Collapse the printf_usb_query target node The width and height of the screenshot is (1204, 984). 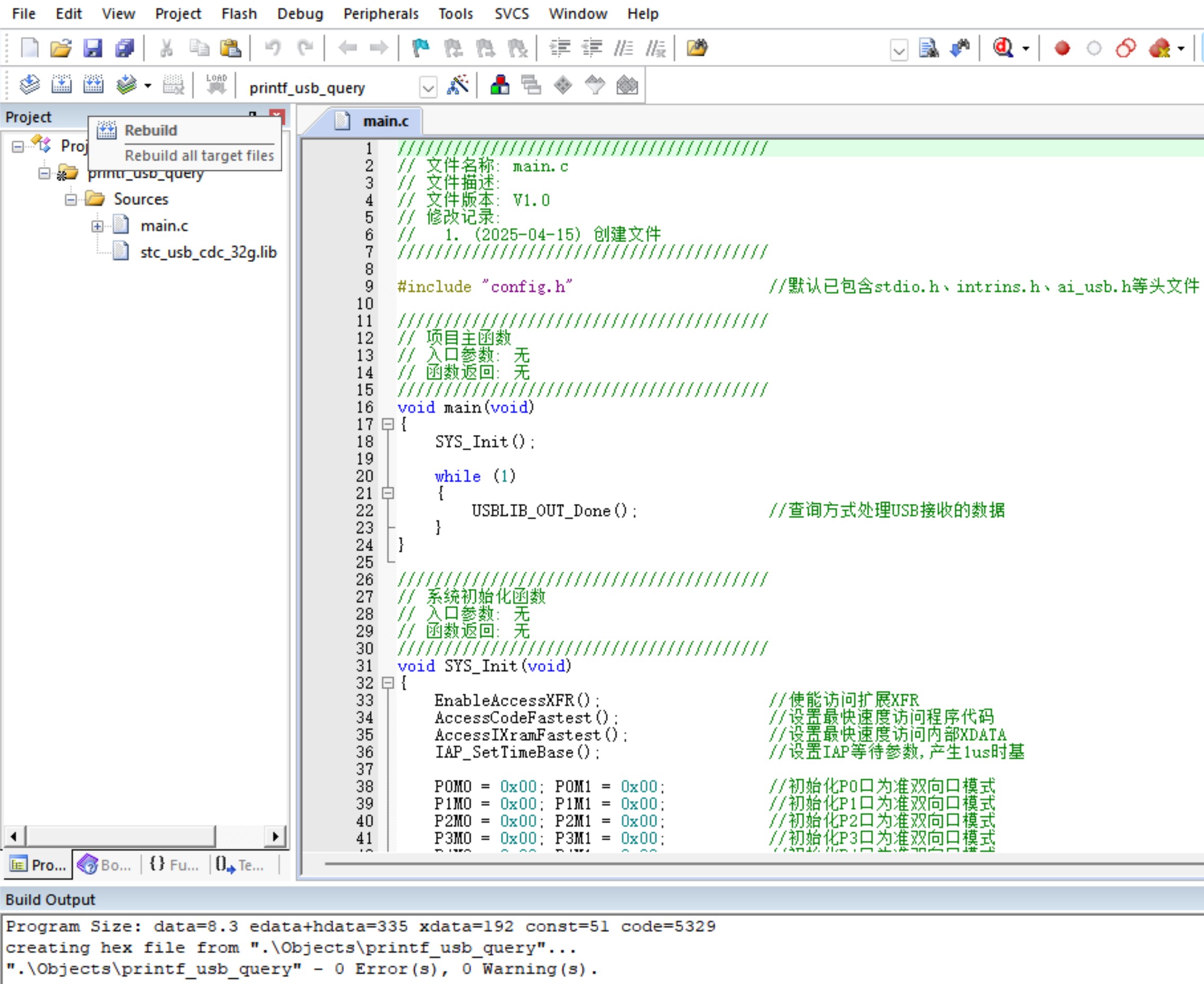tap(44, 173)
